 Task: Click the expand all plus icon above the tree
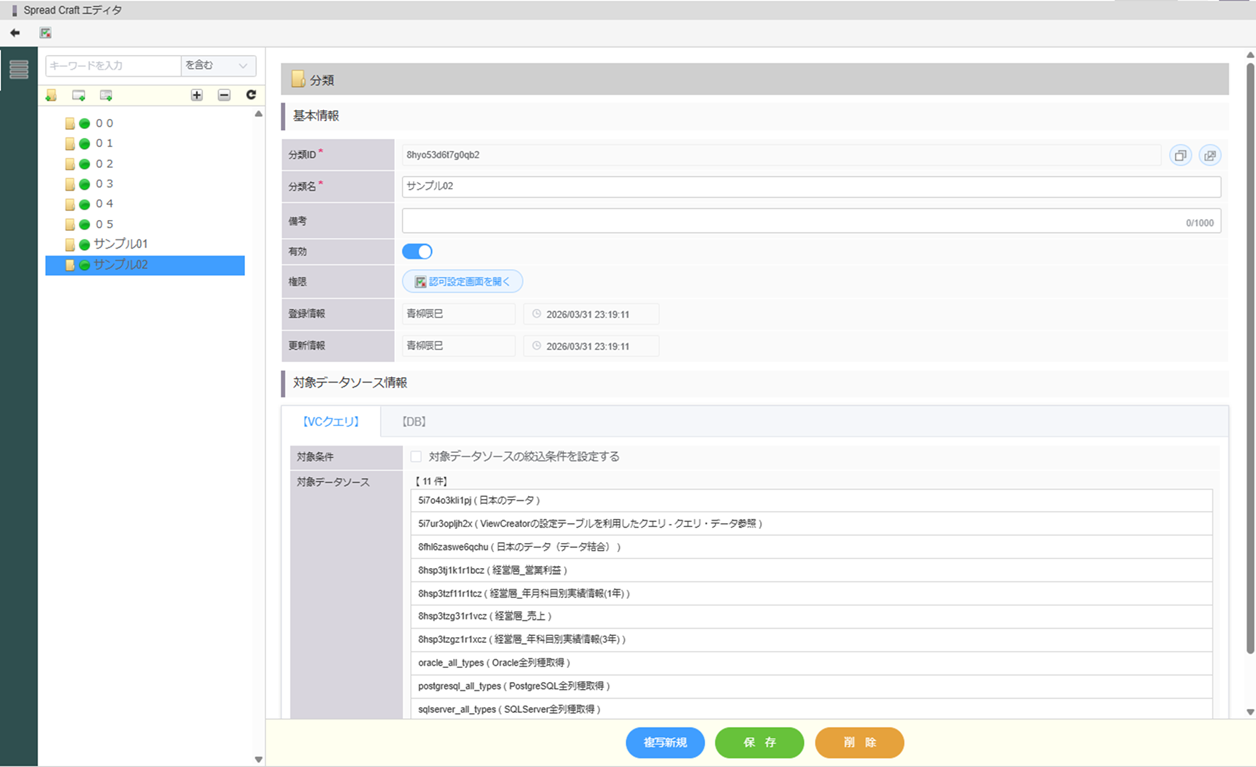pyautogui.click(x=197, y=95)
